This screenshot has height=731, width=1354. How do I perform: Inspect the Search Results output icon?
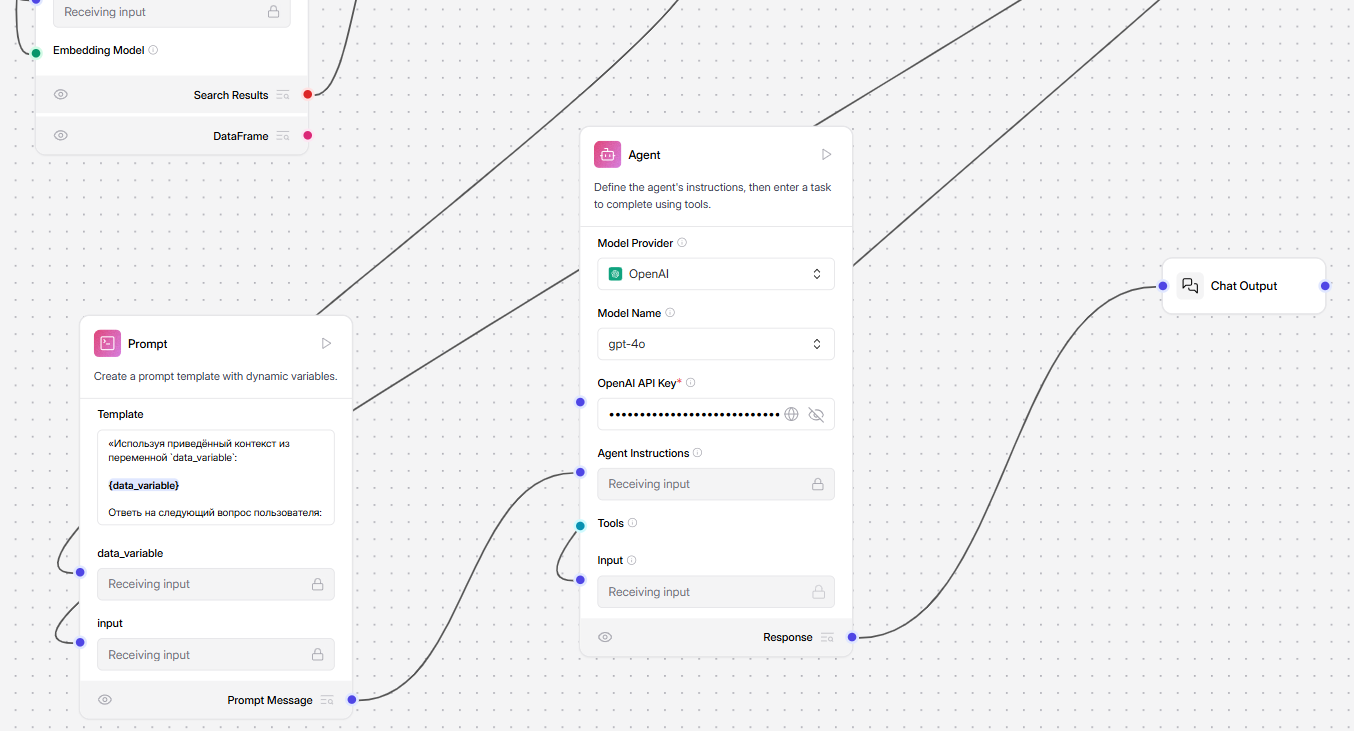point(283,96)
